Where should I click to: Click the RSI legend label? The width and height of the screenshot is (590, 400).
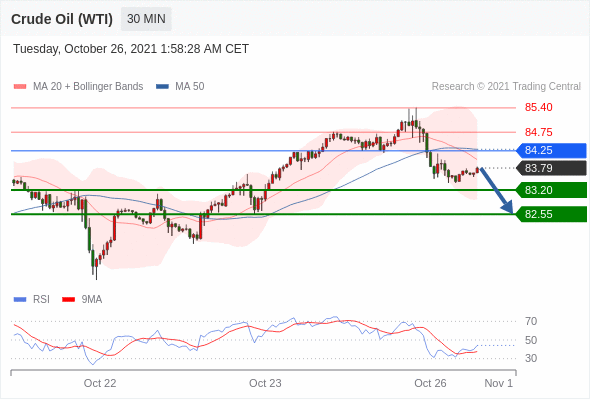tap(41, 300)
